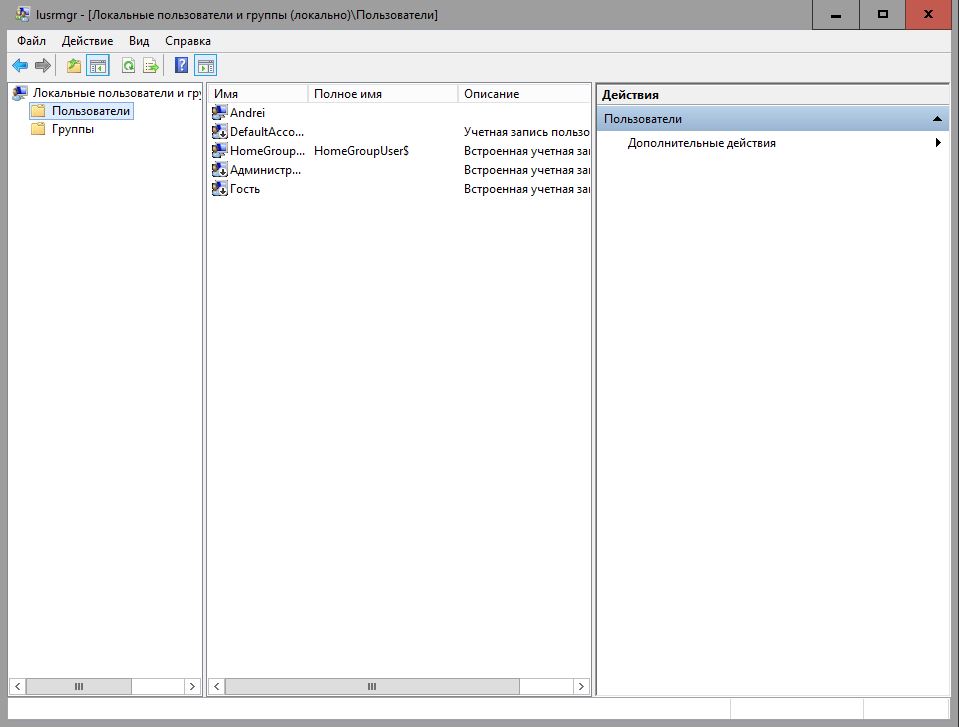This screenshot has height=727, width=959.
Task: Sort by the Полное имя column header
Action: click(x=383, y=94)
